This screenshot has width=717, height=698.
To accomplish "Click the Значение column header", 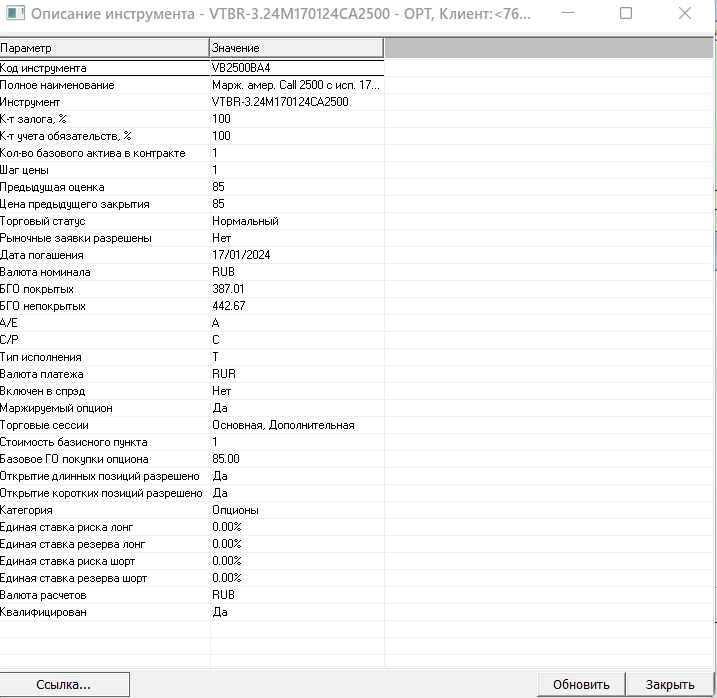I will [x=296, y=48].
